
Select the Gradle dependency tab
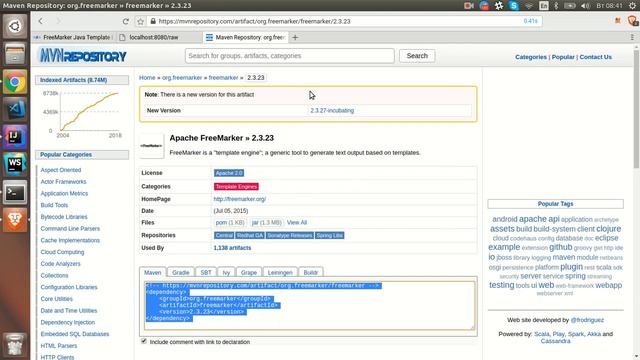[x=180, y=272]
